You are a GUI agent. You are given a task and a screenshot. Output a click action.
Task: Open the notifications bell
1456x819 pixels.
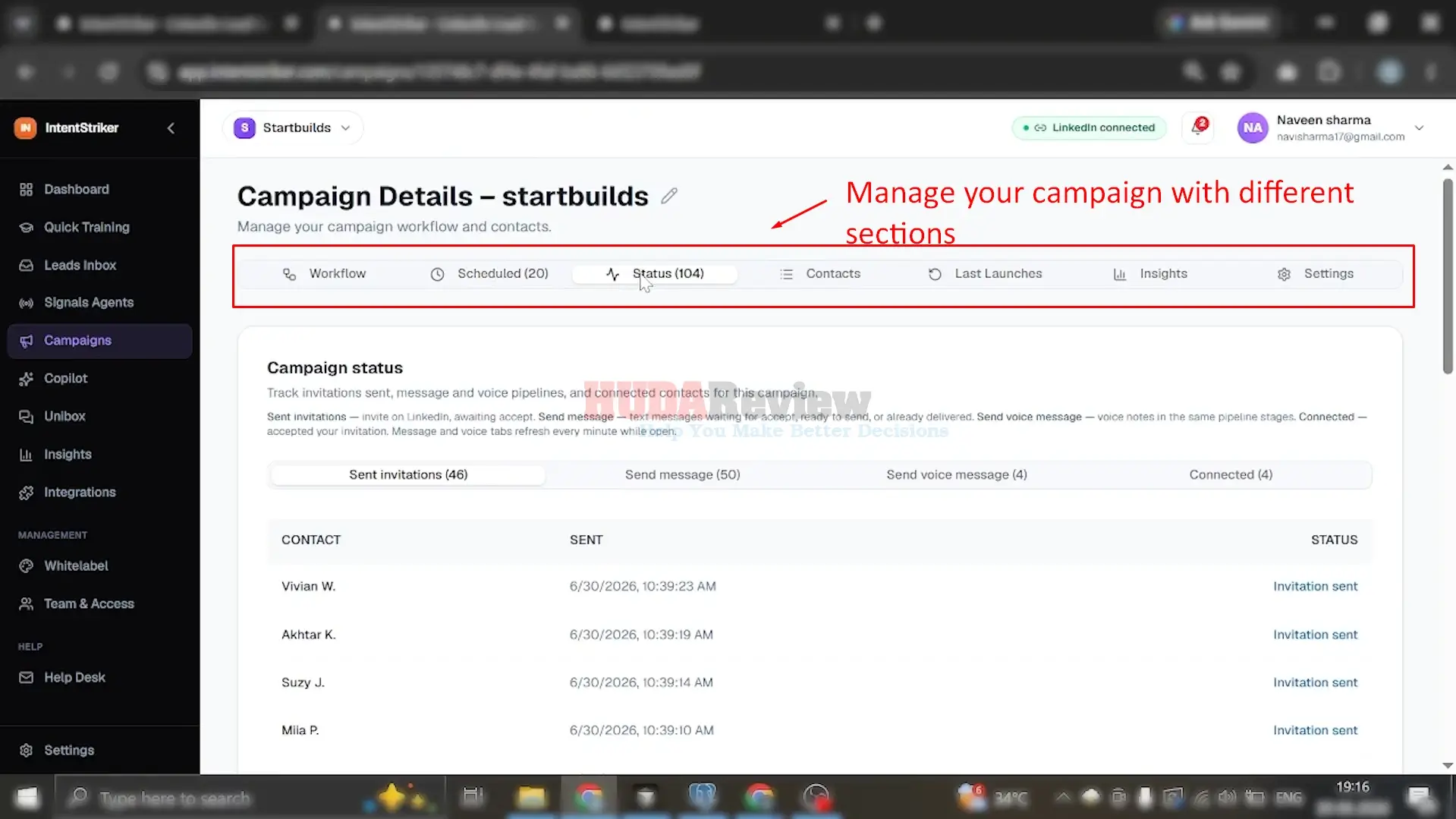click(x=1198, y=127)
